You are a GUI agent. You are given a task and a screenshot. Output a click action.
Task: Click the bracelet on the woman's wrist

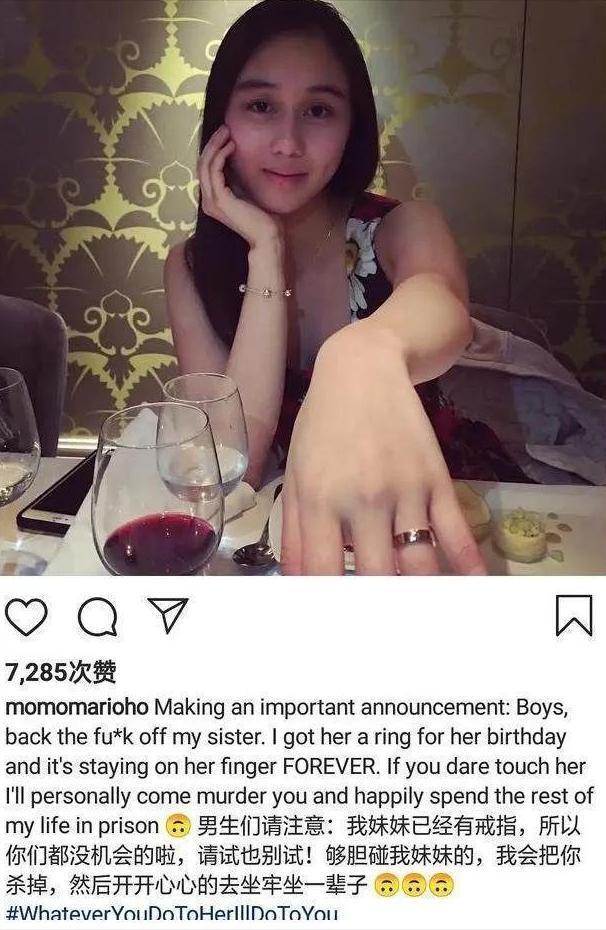pos(264,290)
